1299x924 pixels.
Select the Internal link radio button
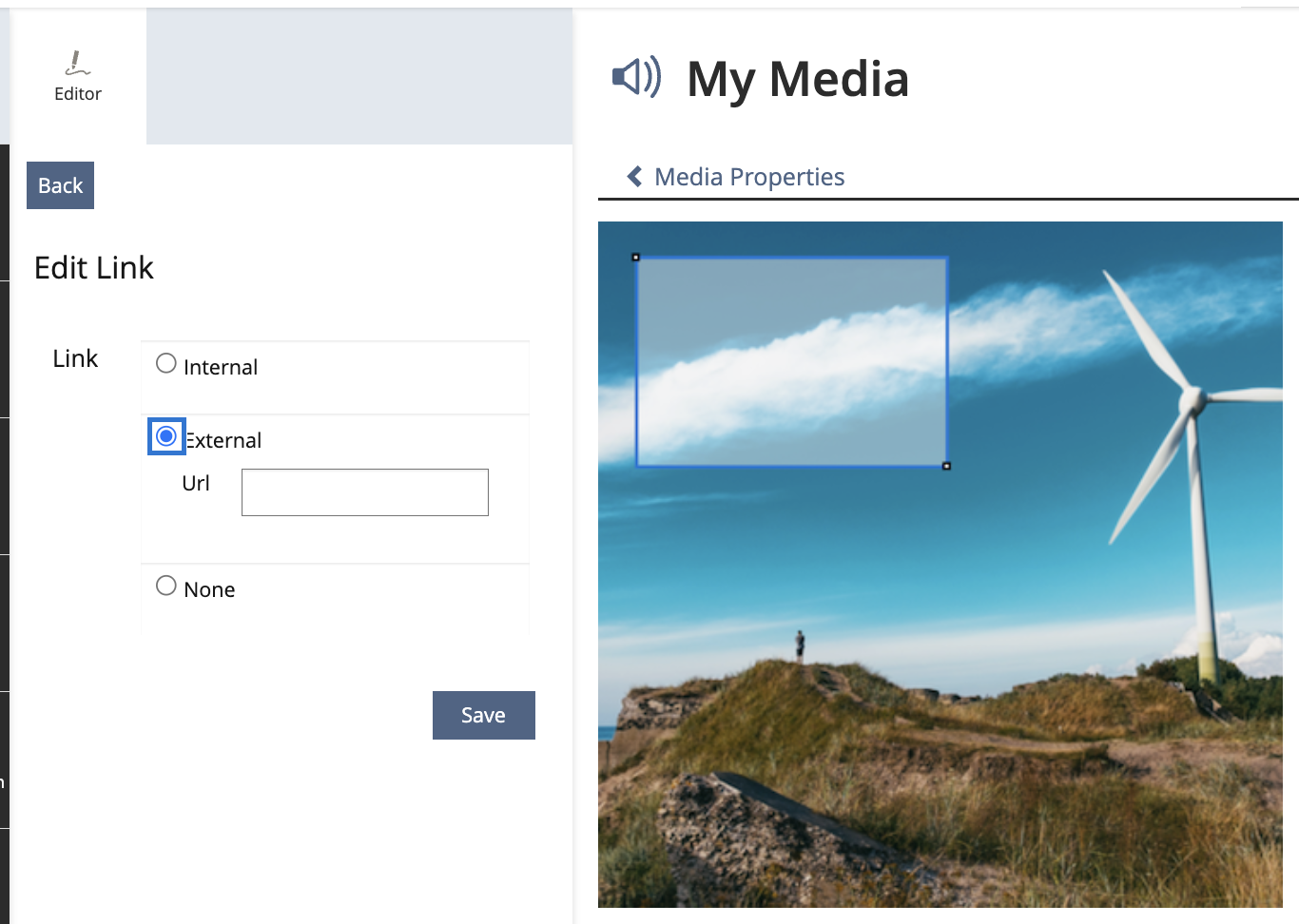166,364
